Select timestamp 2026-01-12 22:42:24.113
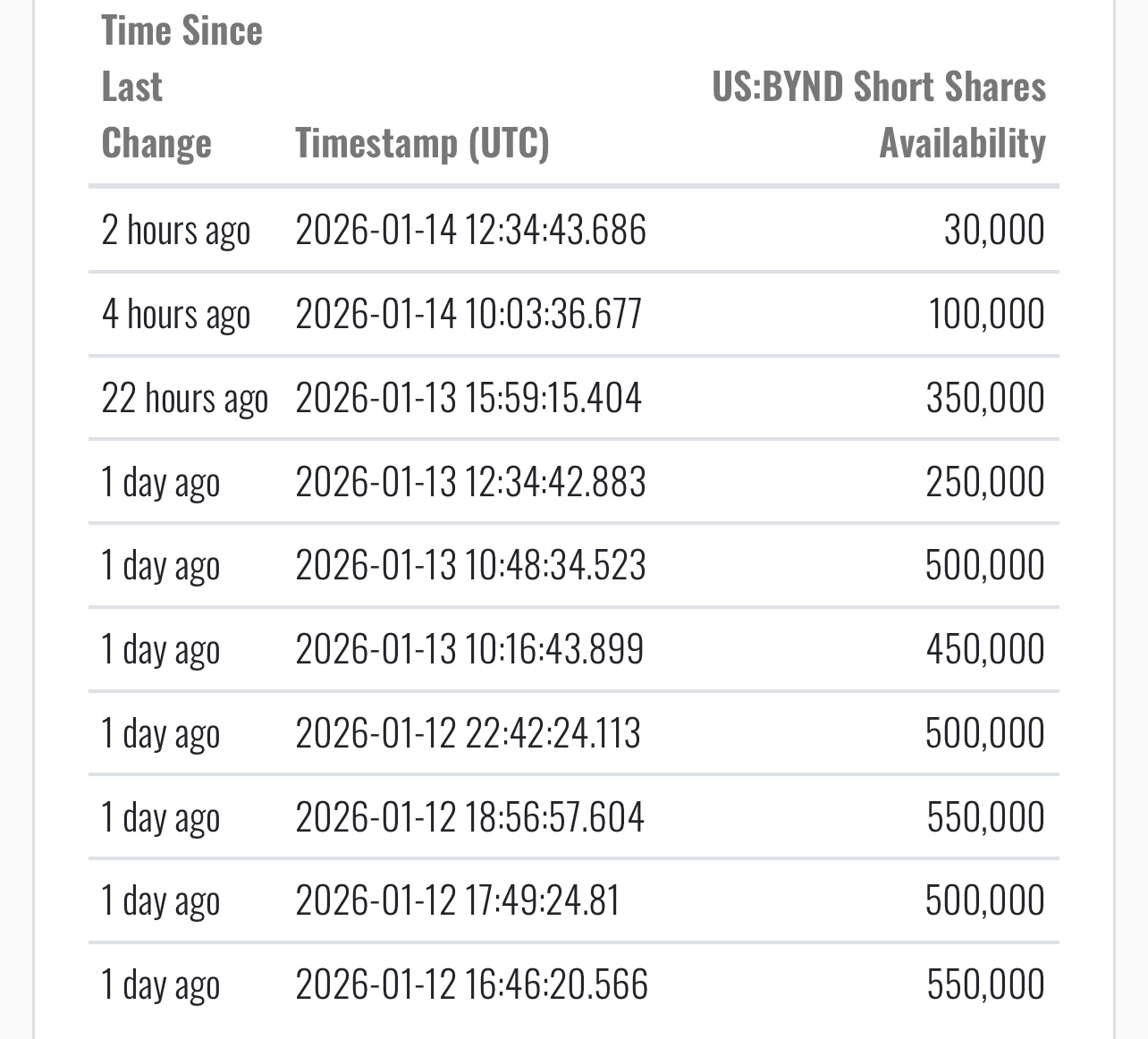Image resolution: width=1148 pixels, height=1039 pixels. pos(468,733)
